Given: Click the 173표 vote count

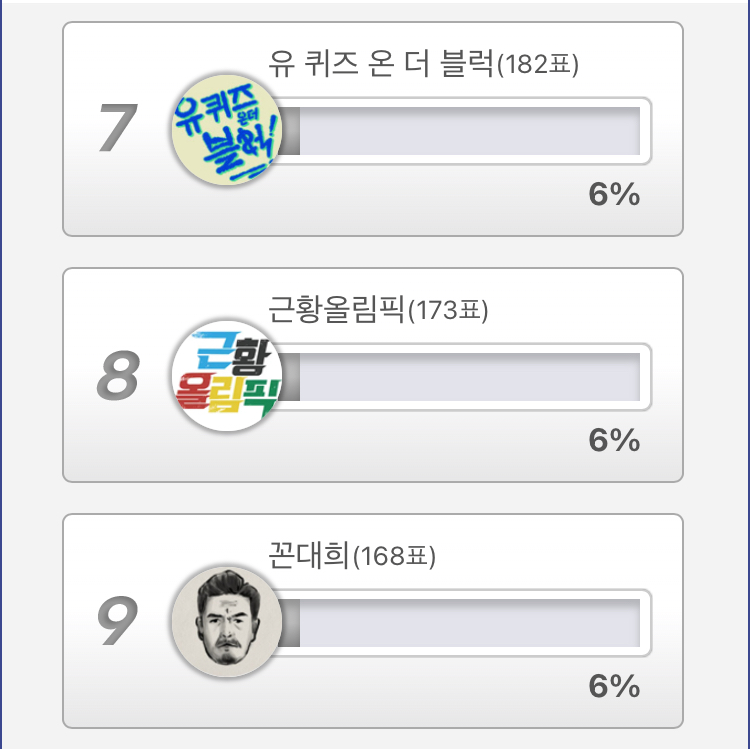Looking at the screenshot, I should 448,312.
